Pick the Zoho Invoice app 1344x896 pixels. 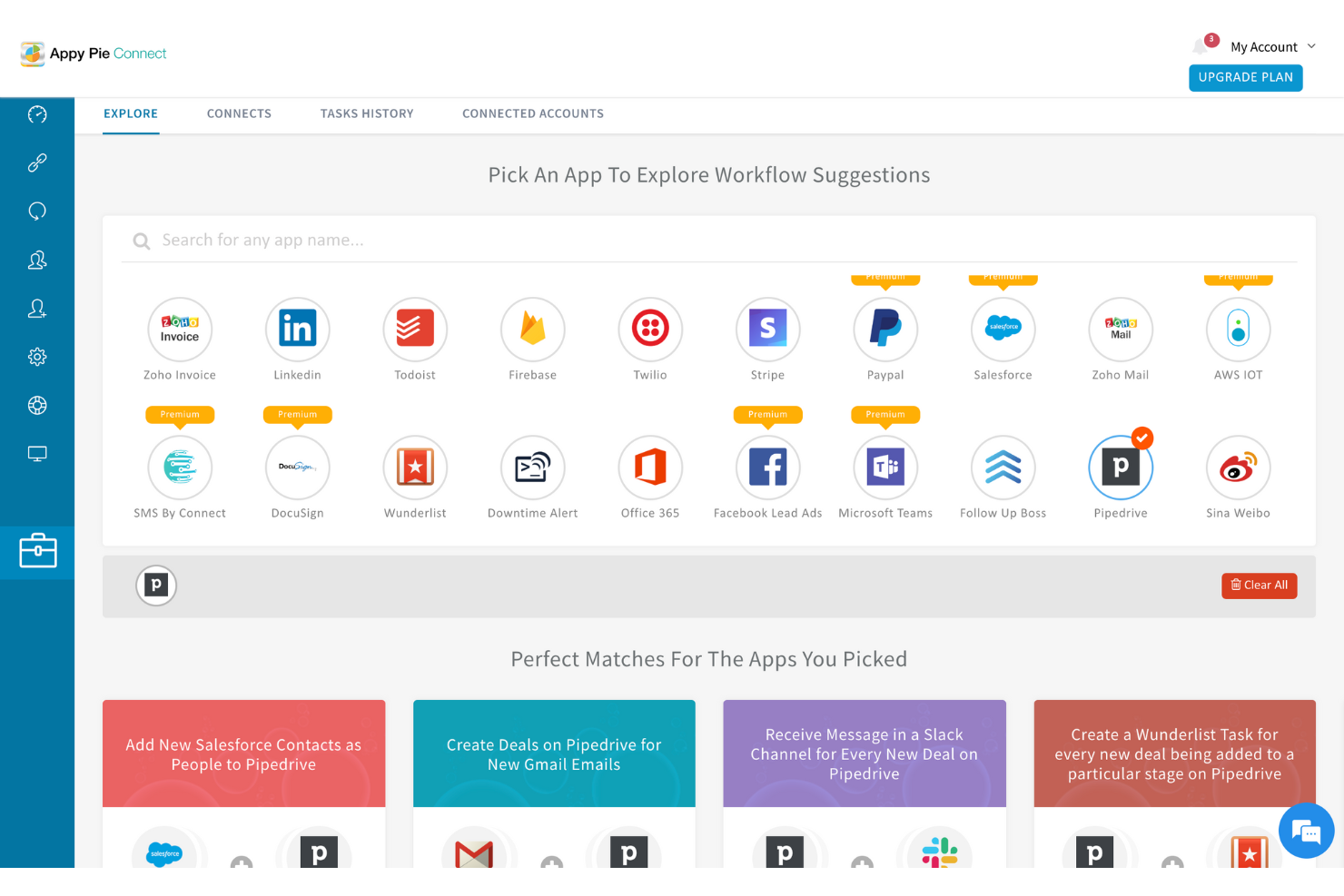coord(180,330)
